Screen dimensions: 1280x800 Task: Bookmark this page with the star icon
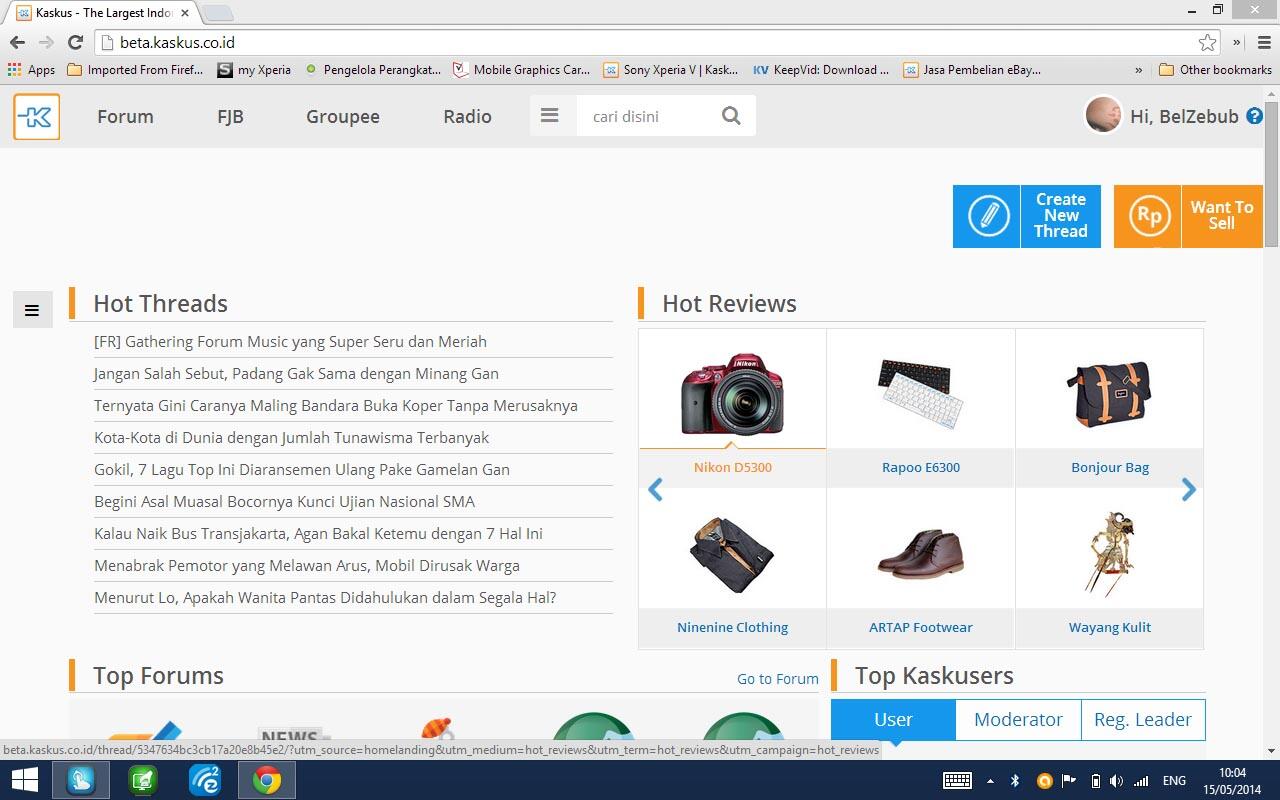coord(1207,42)
